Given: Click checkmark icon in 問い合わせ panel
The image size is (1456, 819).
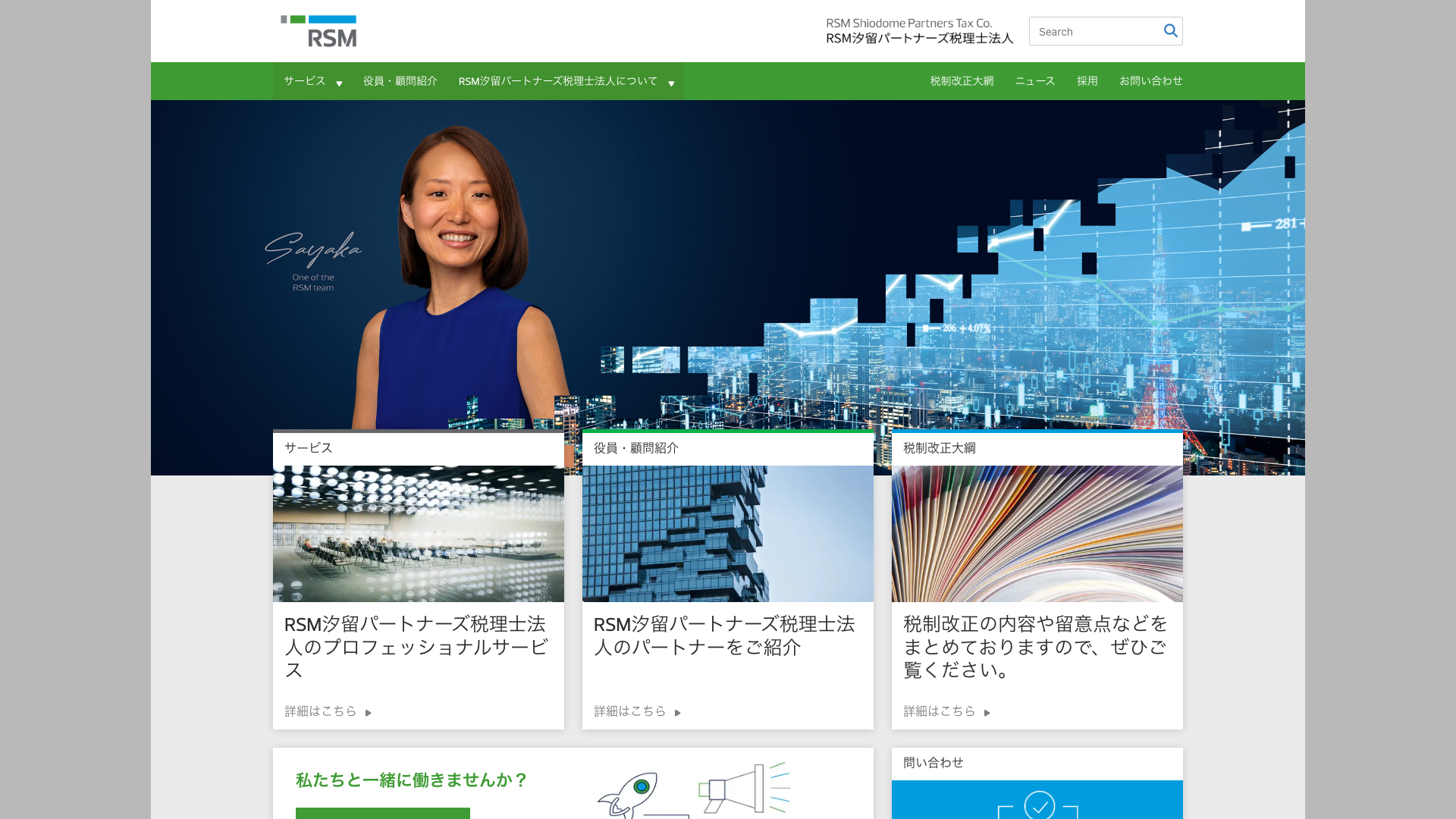Looking at the screenshot, I should click(1039, 805).
